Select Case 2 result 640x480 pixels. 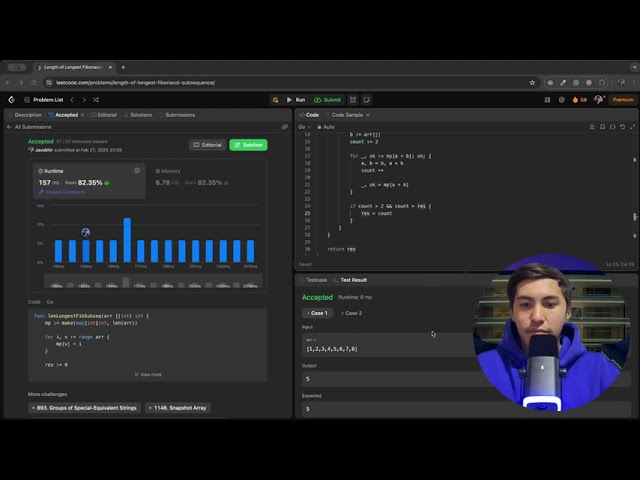(351, 313)
